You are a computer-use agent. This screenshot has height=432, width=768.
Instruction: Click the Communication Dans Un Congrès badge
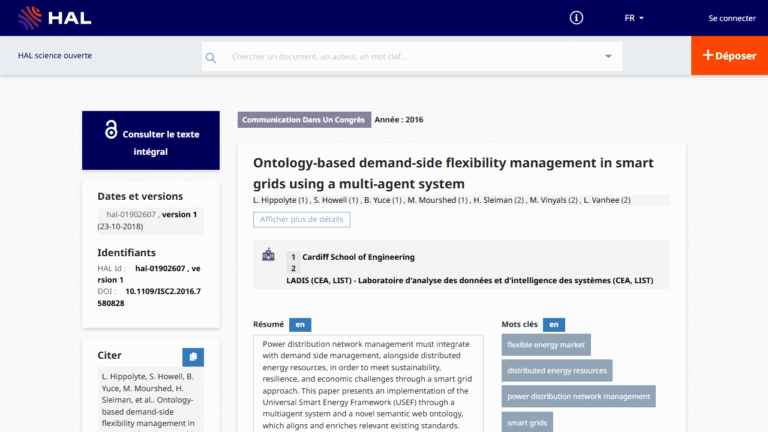[303, 120]
